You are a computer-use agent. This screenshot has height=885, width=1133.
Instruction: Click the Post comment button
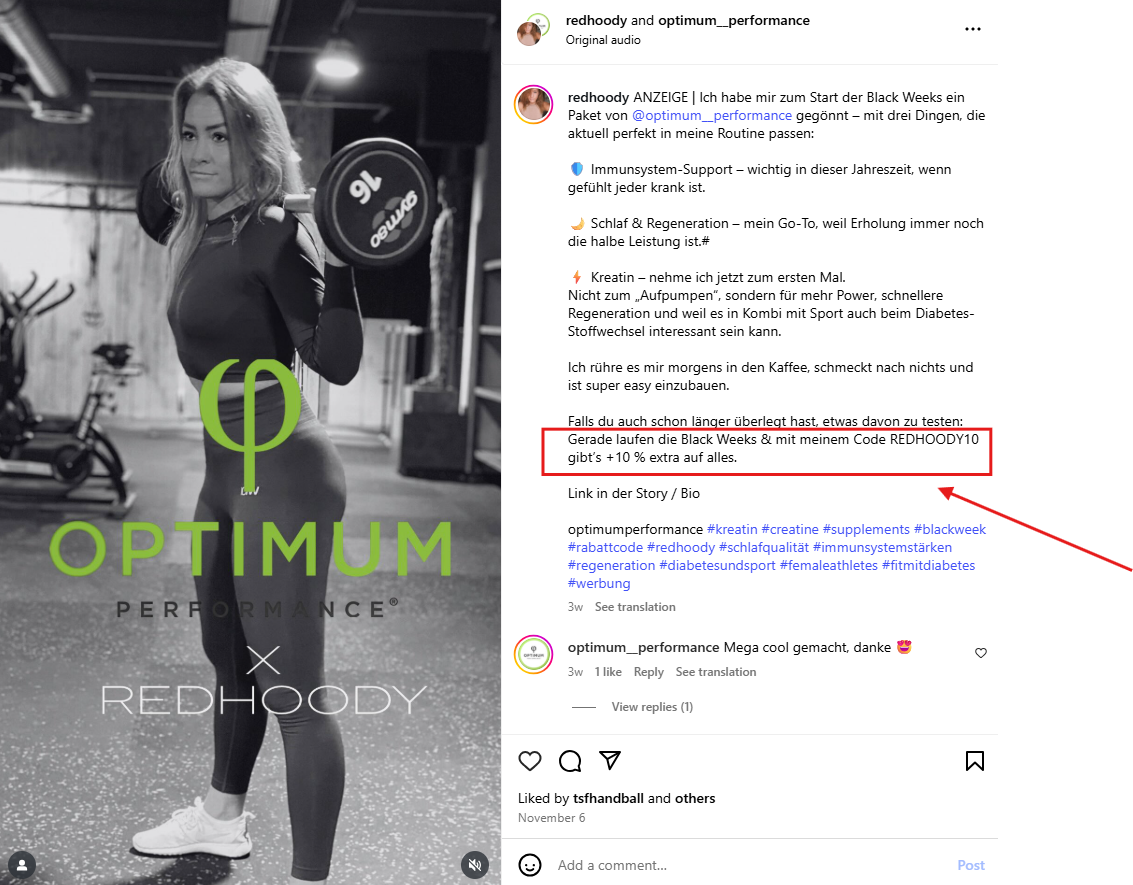[970, 865]
